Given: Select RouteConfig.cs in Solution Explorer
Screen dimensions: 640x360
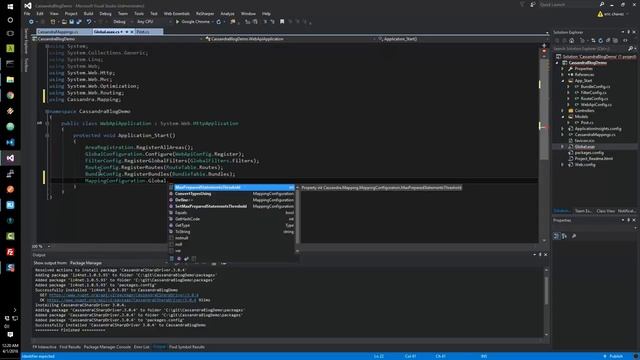Looking at the screenshot, I should coord(594,98).
